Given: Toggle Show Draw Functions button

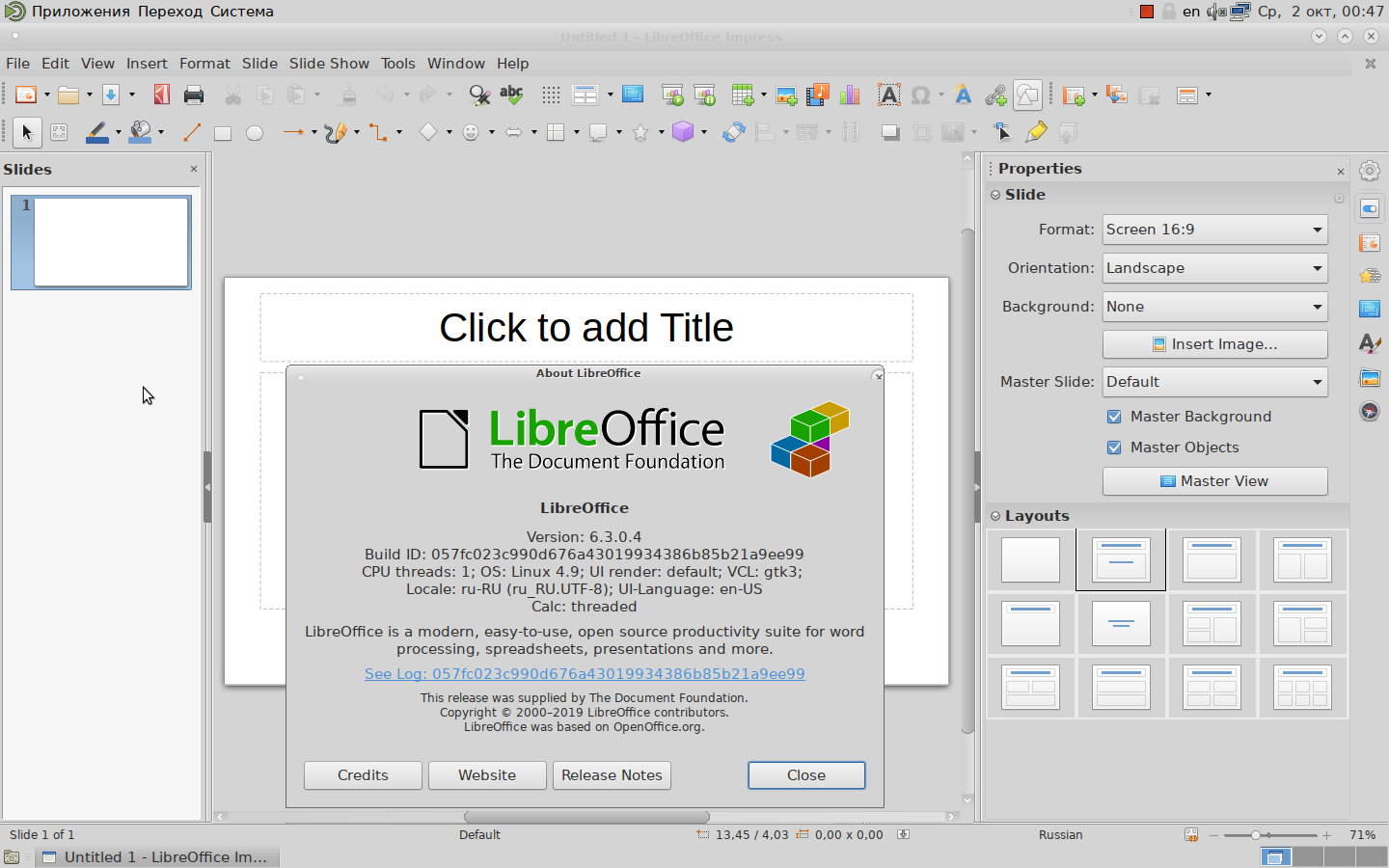Looking at the screenshot, I should (1027, 95).
